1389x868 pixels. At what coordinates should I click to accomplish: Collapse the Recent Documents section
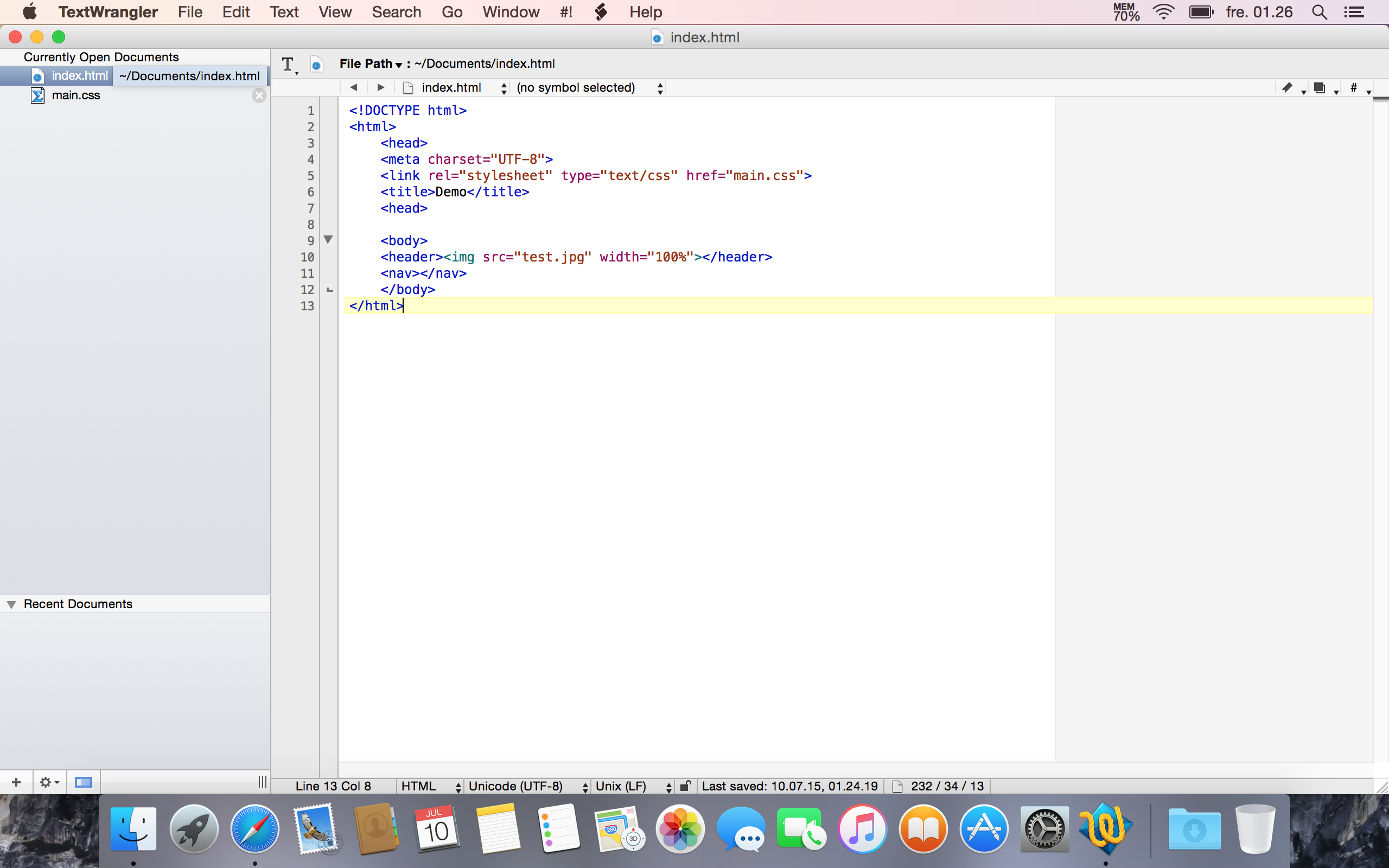11,604
